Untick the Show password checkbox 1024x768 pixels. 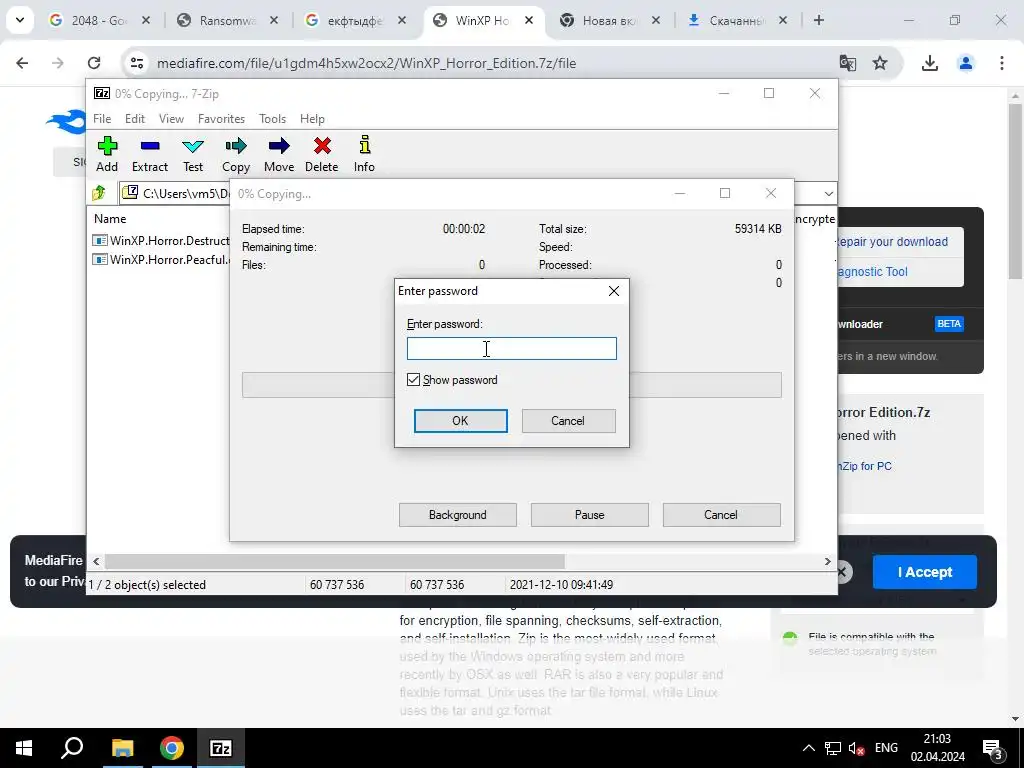point(413,379)
